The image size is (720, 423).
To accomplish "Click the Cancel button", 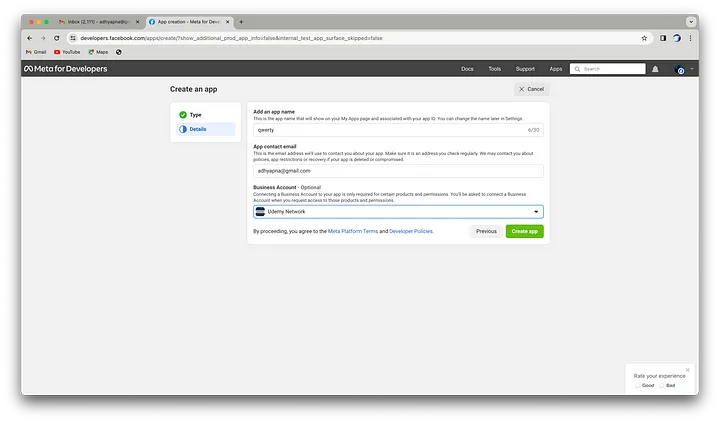I will coord(531,89).
